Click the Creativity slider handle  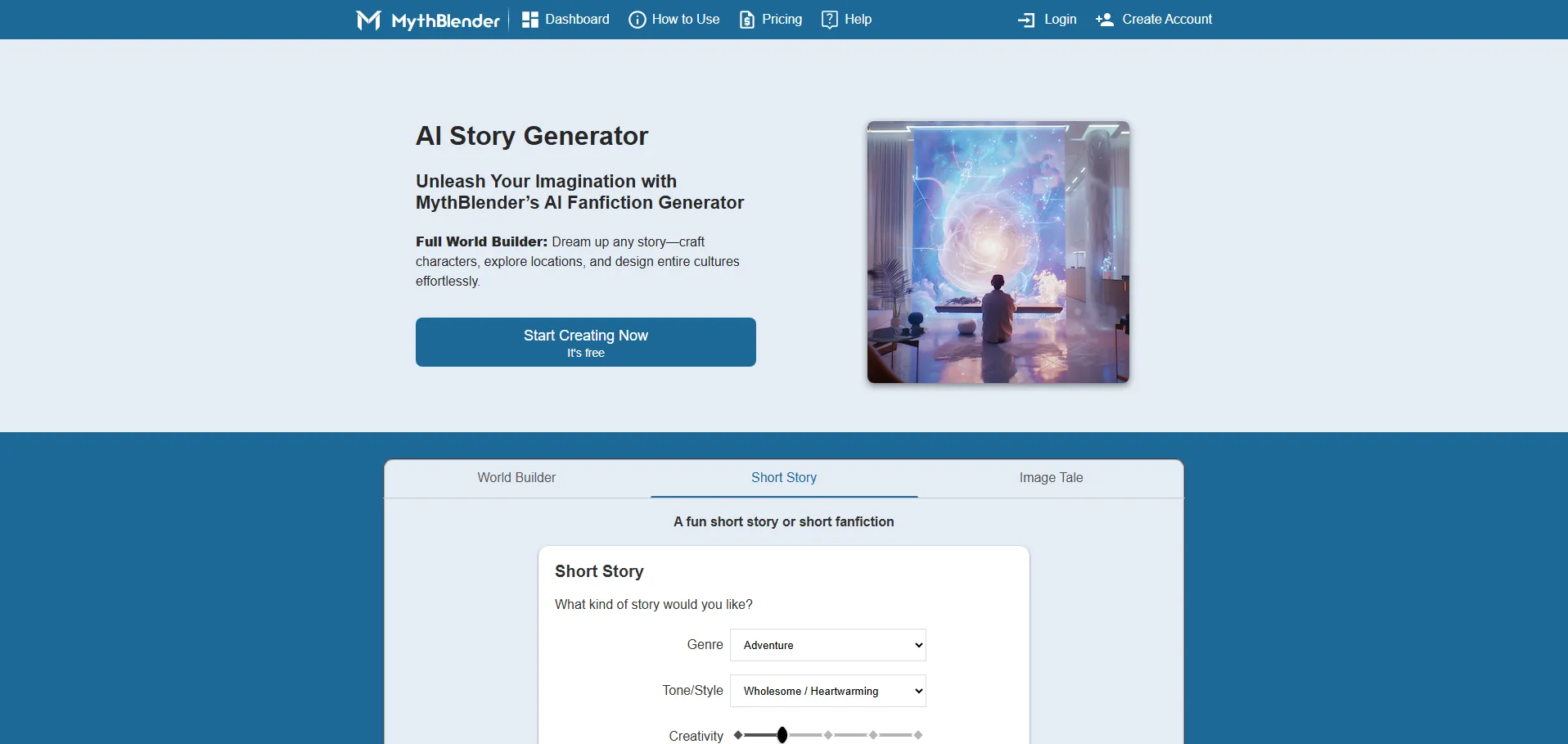[x=782, y=735]
